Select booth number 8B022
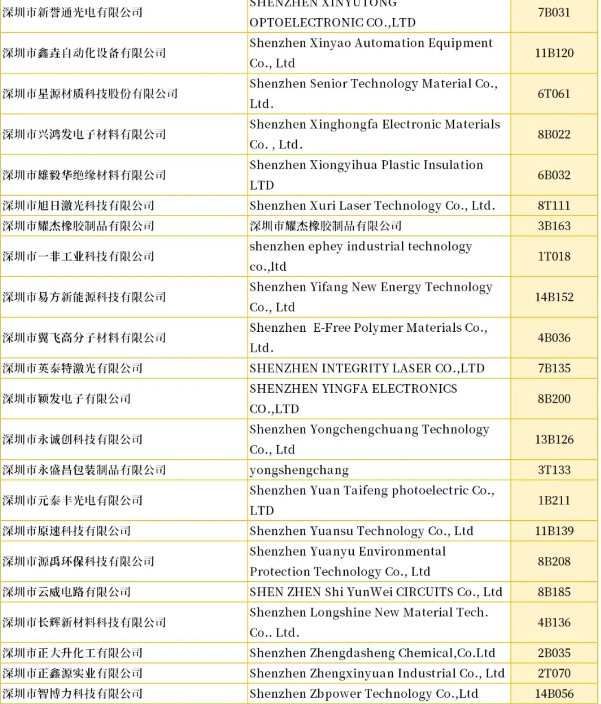Image resolution: width=601 pixels, height=704 pixels. click(x=554, y=134)
